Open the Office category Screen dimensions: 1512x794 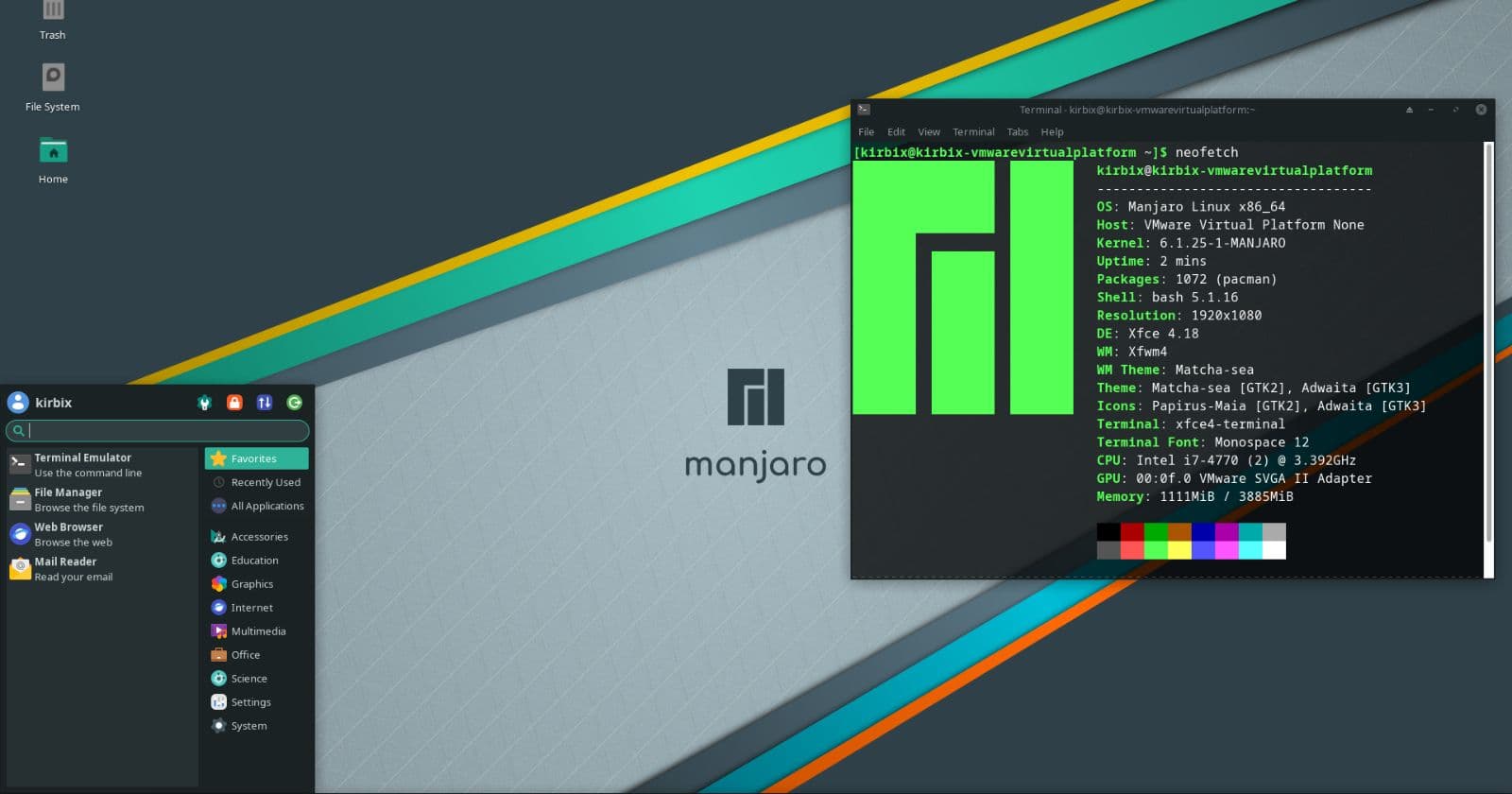tap(256, 654)
